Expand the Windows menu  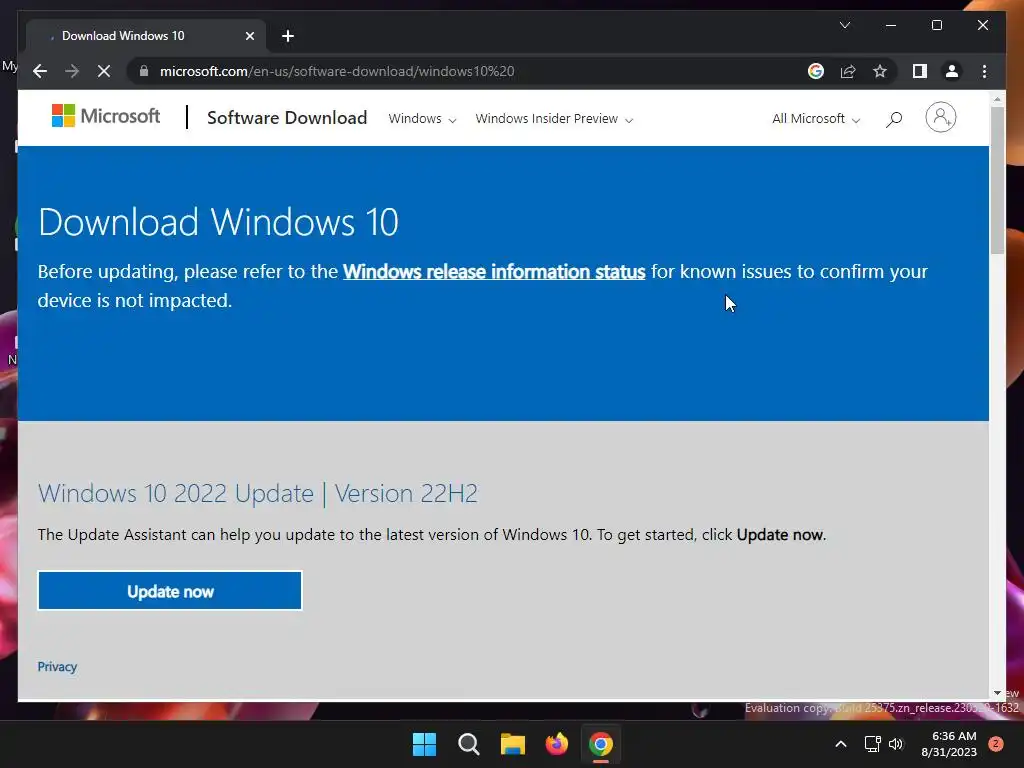[422, 119]
